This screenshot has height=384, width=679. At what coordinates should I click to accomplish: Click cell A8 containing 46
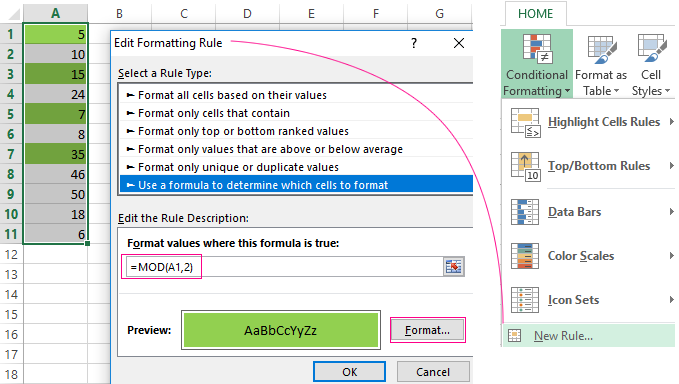tap(55, 174)
